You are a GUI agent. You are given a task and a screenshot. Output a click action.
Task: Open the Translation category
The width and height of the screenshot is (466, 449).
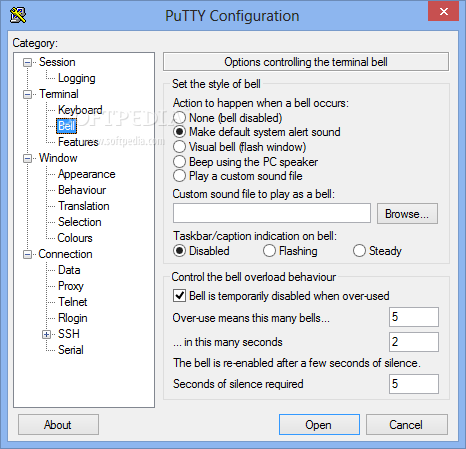84,206
